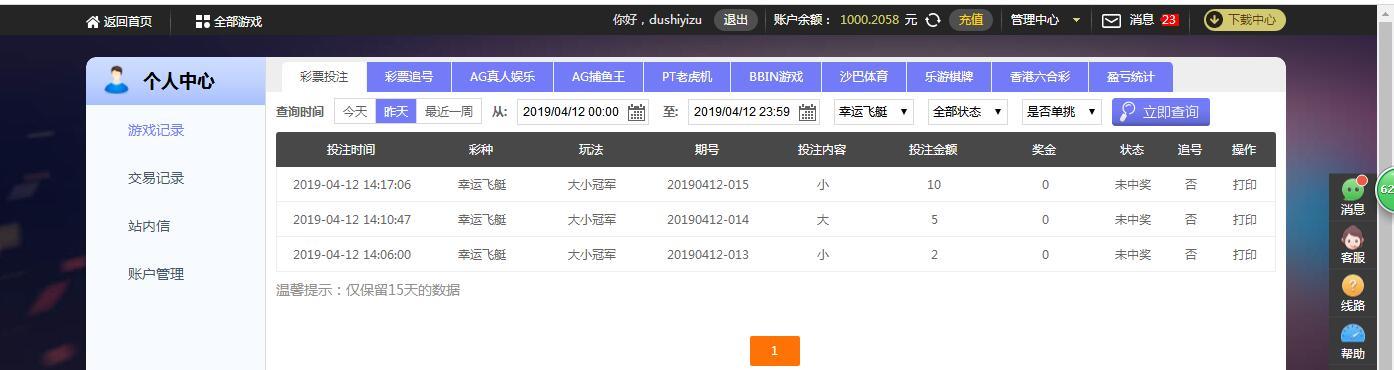
Task: Open the envelope message icon in the top bar
Action: (x=1111, y=20)
